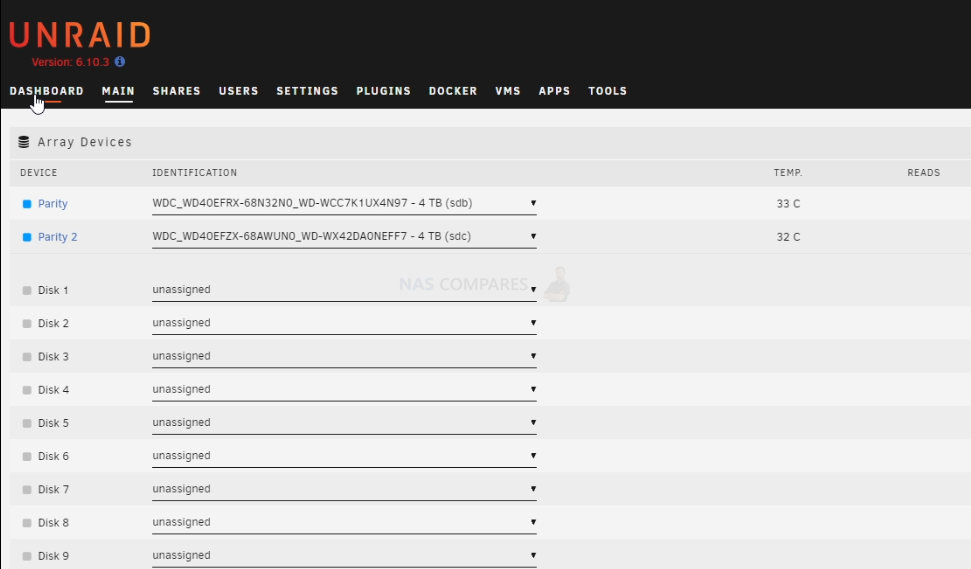This screenshot has width=971, height=569.
Task: Click the UNRAID logo
Action: [x=80, y=35]
